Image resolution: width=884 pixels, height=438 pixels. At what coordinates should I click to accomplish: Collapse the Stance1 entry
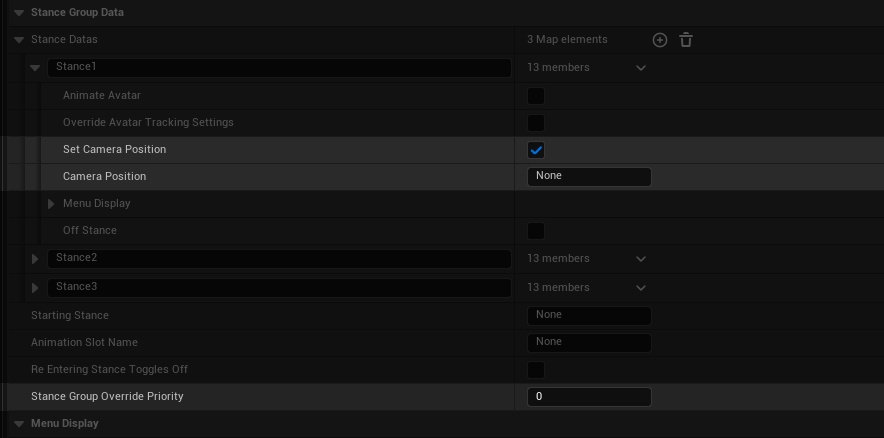36,68
